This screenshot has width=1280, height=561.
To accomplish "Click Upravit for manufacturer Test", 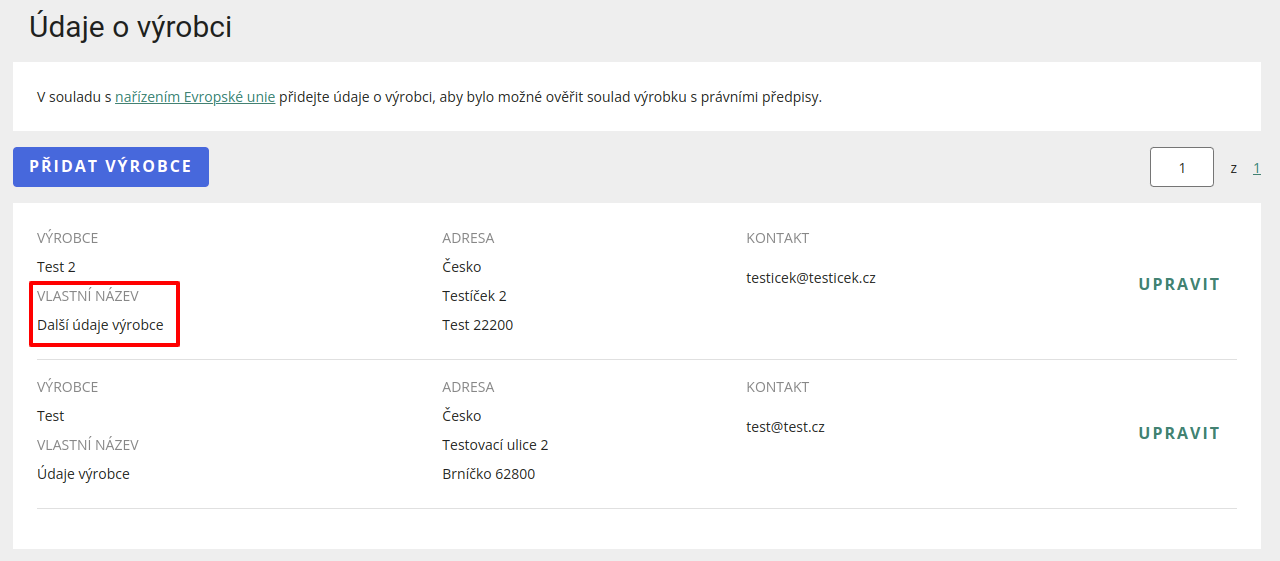I will [1179, 433].
